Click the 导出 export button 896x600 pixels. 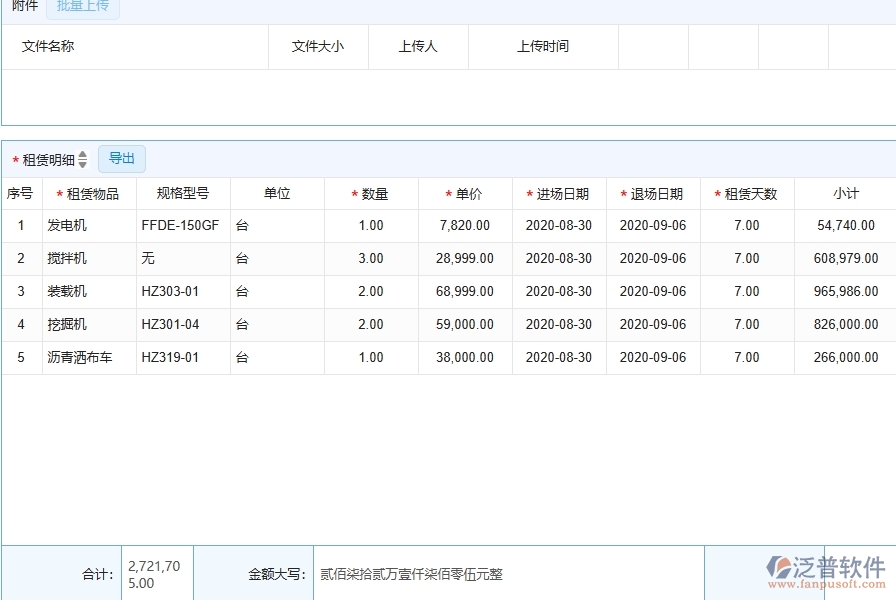point(122,158)
